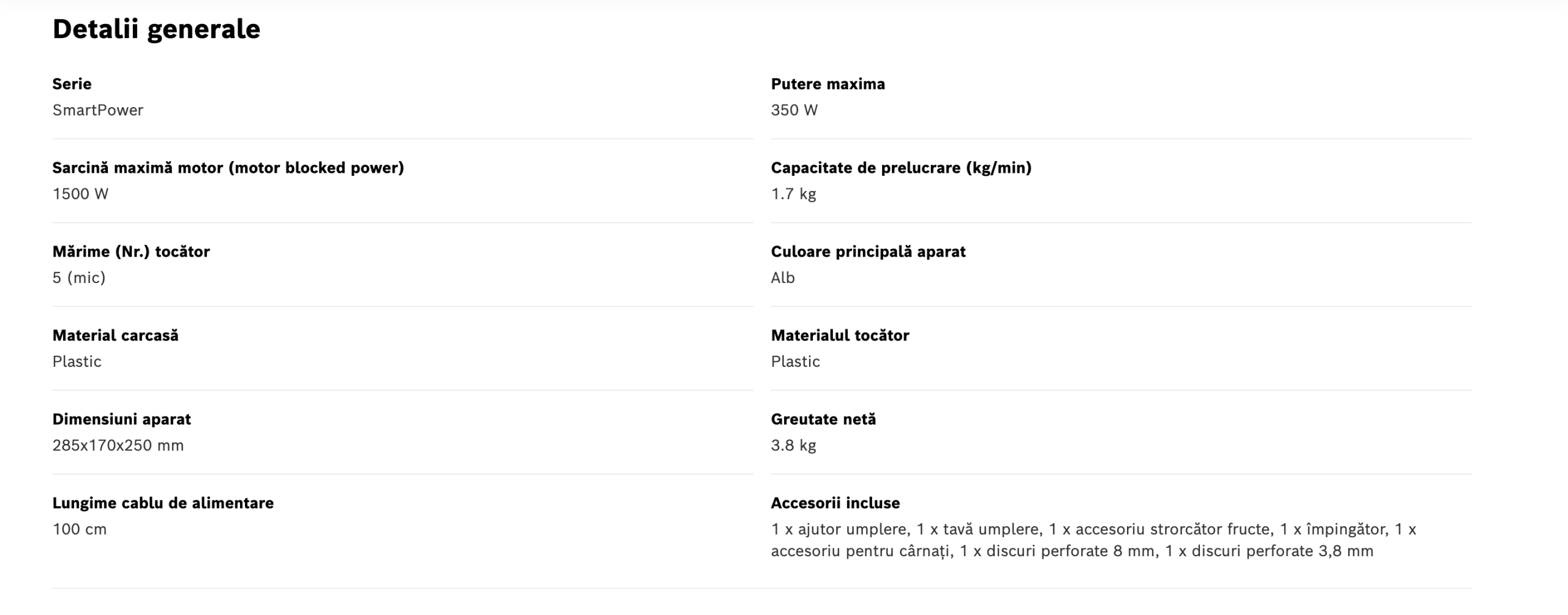Click 'Mărime (Nr.) tocător' label
Image resolution: width=1568 pixels, height=615 pixels.
(x=131, y=252)
